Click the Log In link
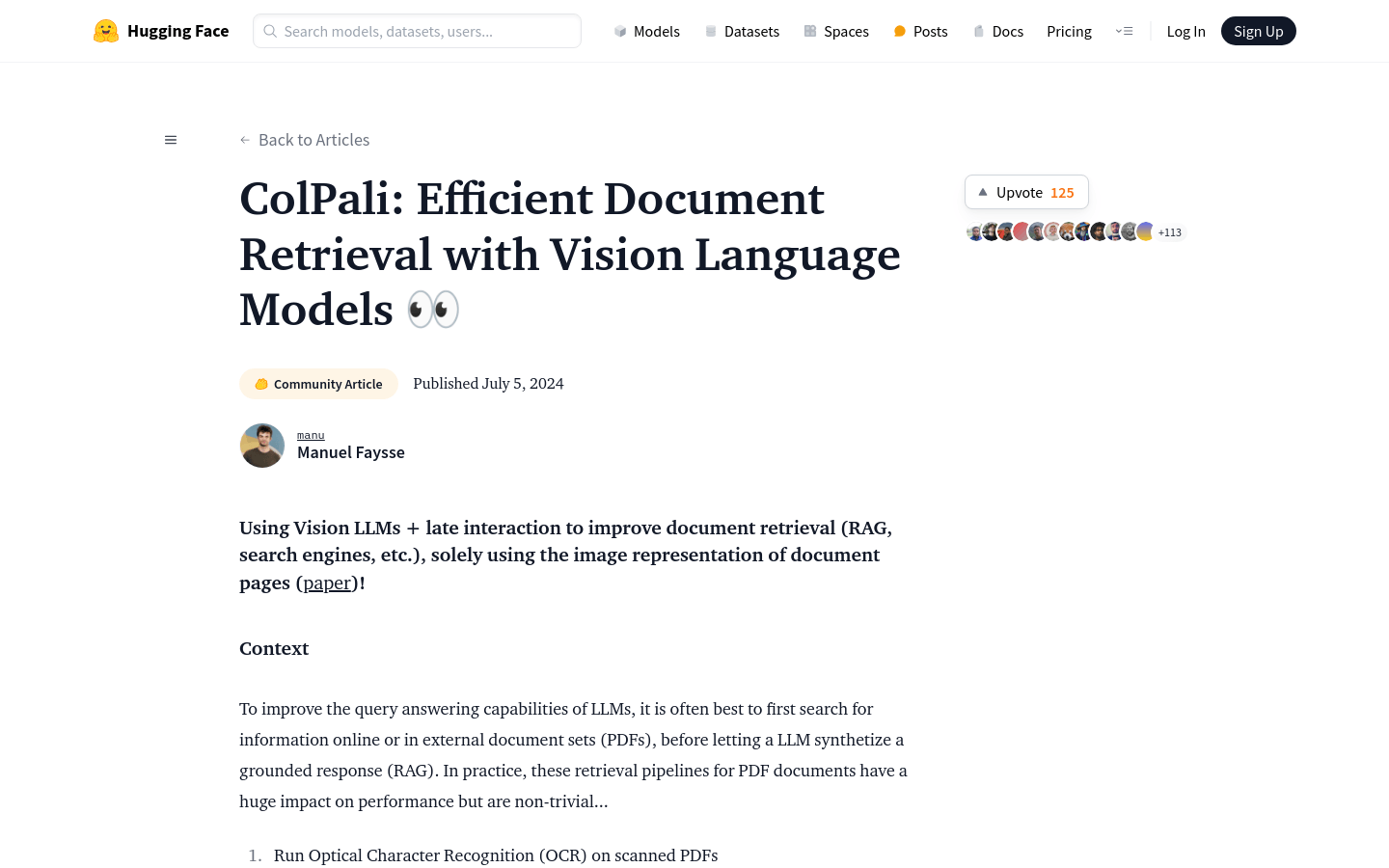 pos(1185,32)
